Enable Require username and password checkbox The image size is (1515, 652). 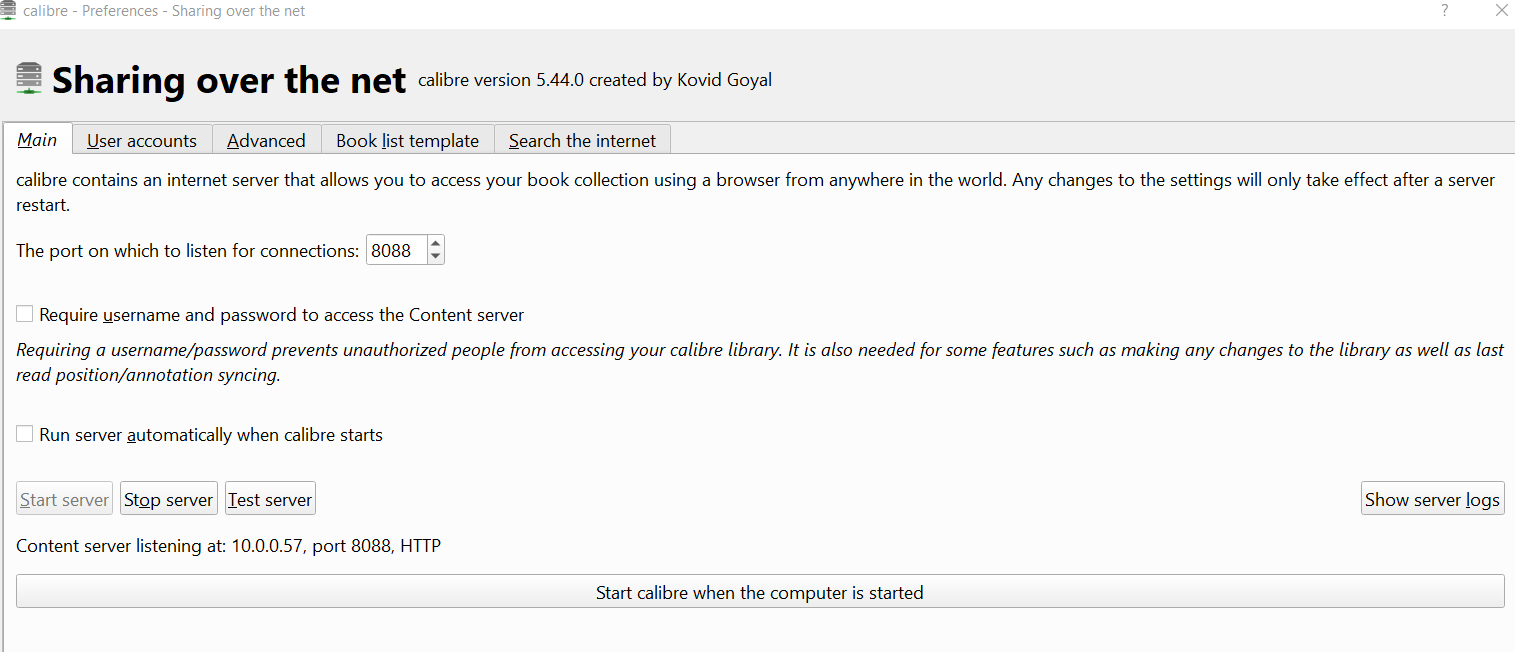(25, 315)
